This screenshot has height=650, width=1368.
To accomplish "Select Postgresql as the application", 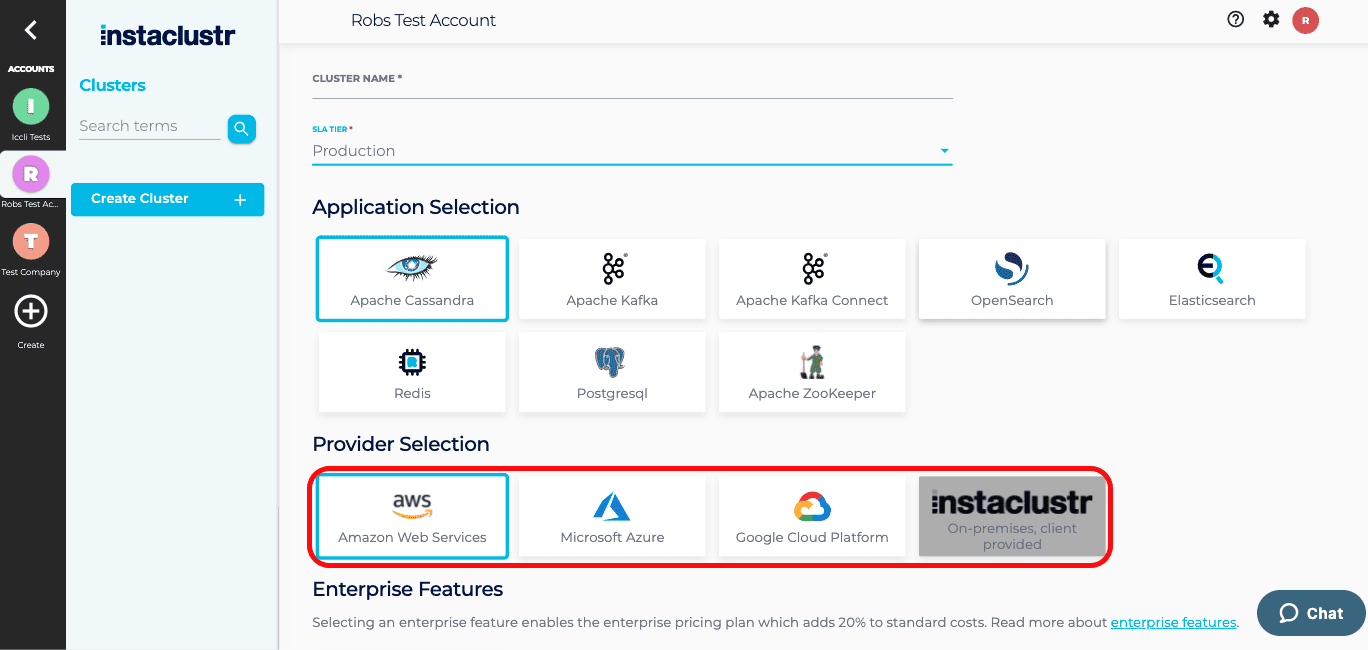I will pyautogui.click(x=612, y=372).
